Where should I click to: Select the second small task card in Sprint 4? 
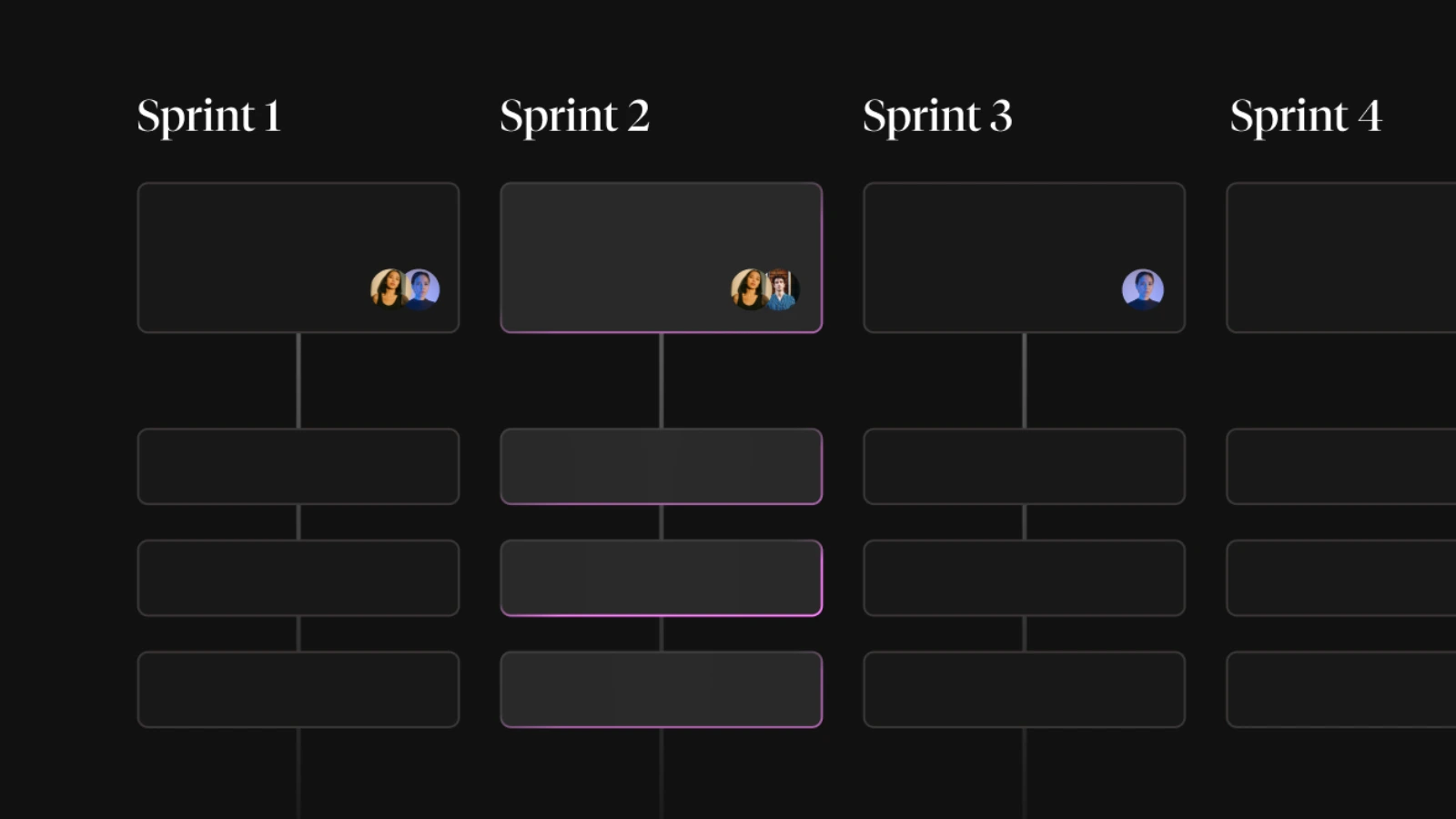pyautogui.click(x=1341, y=578)
